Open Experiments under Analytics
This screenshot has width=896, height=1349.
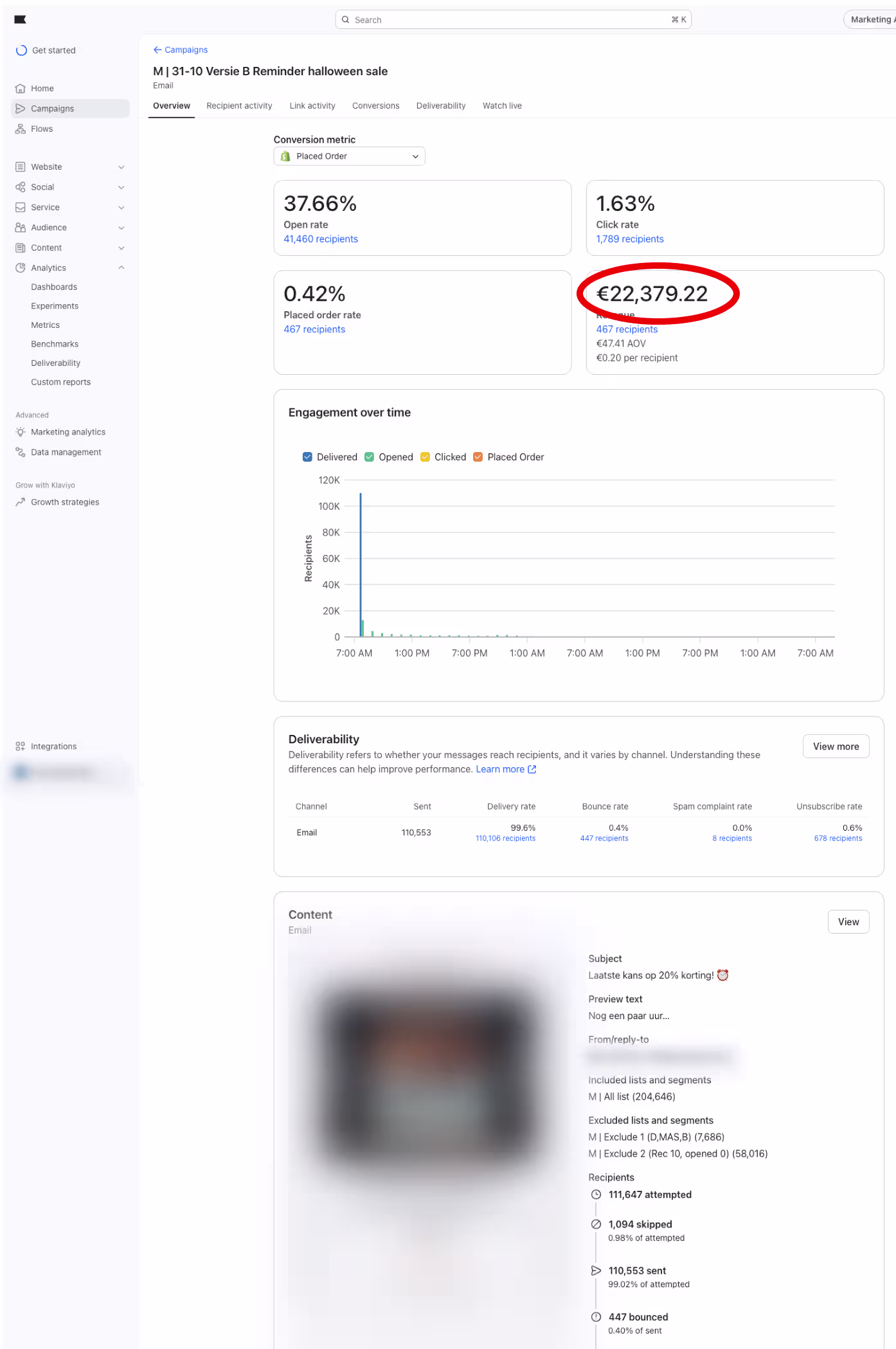point(55,307)
